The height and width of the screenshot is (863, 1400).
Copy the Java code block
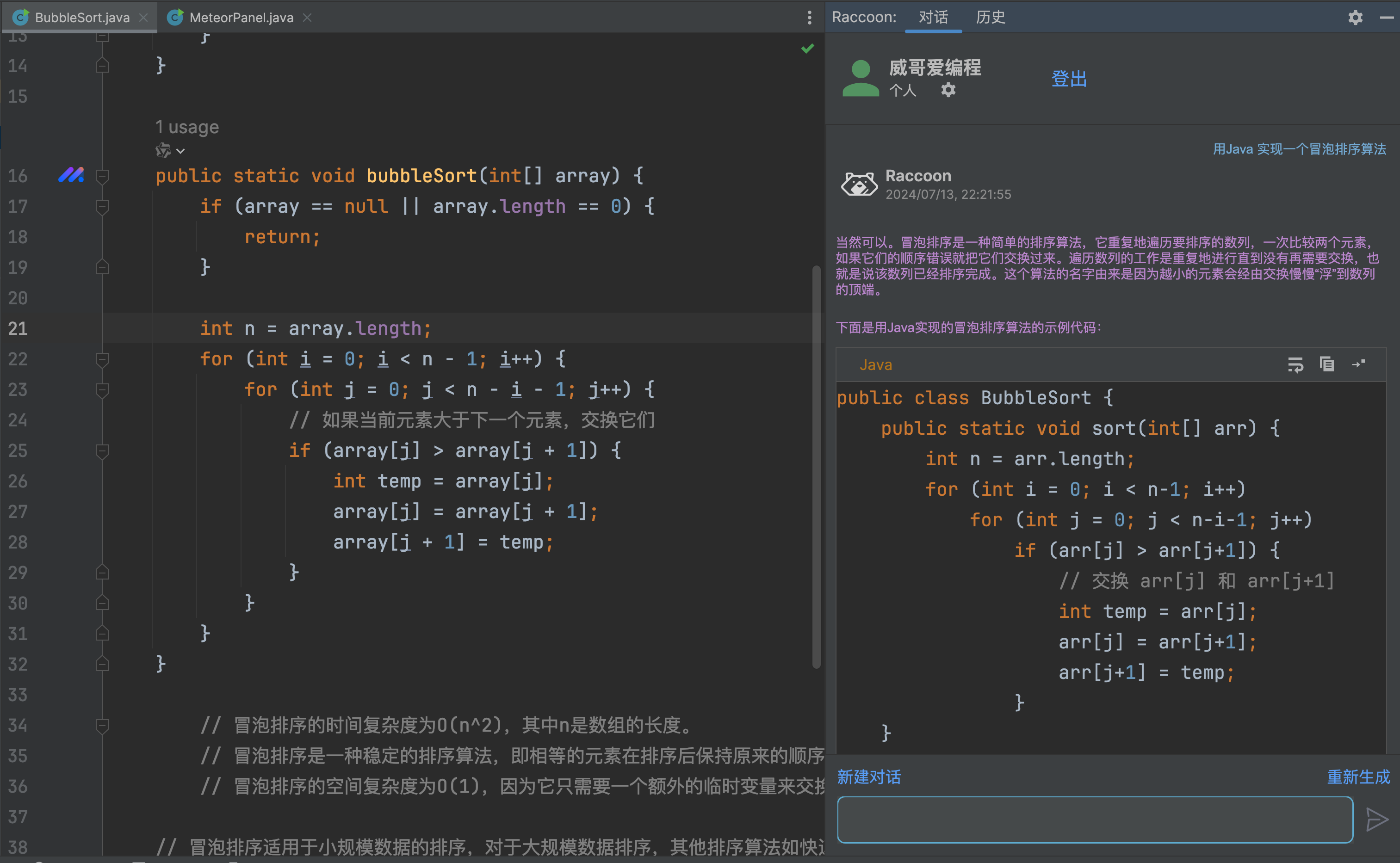1327,364
